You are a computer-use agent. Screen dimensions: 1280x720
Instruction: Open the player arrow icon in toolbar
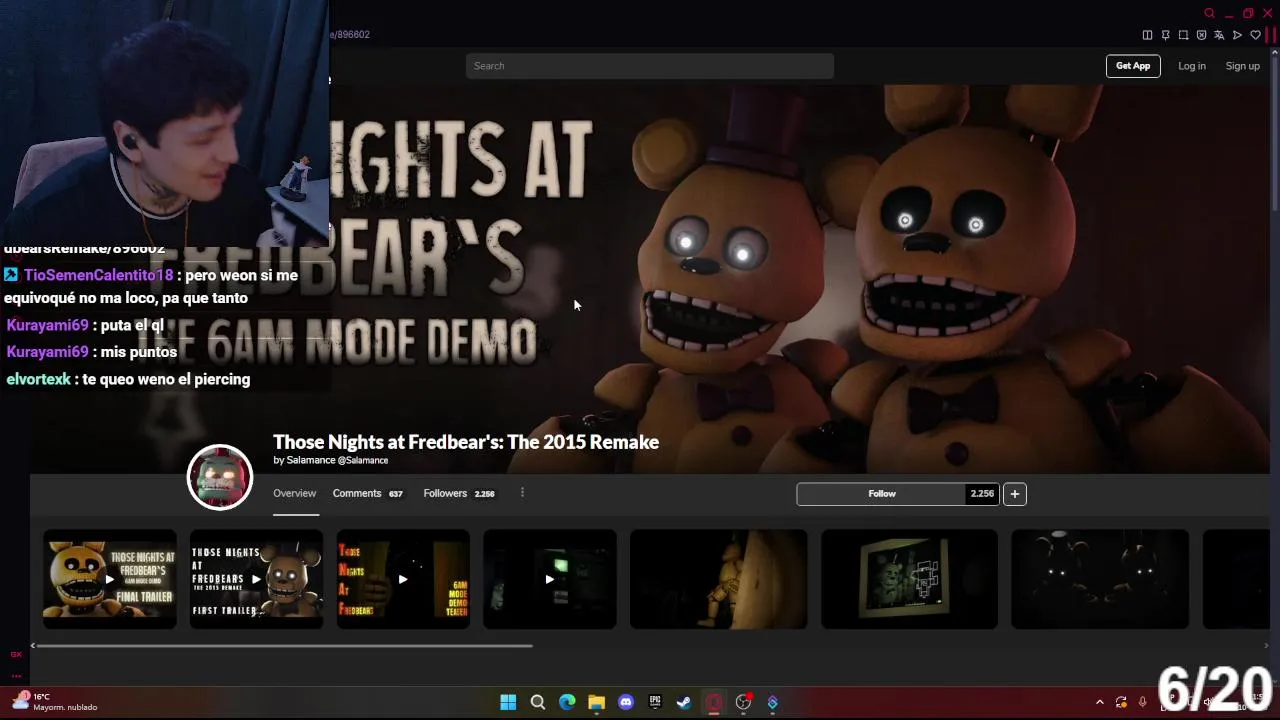1237,35
